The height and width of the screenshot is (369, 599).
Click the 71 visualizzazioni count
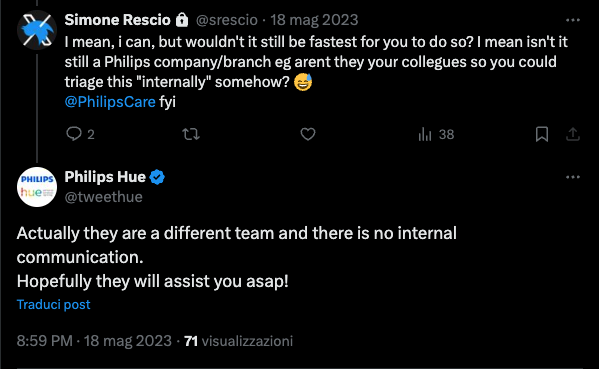click(x=238, y=341)
